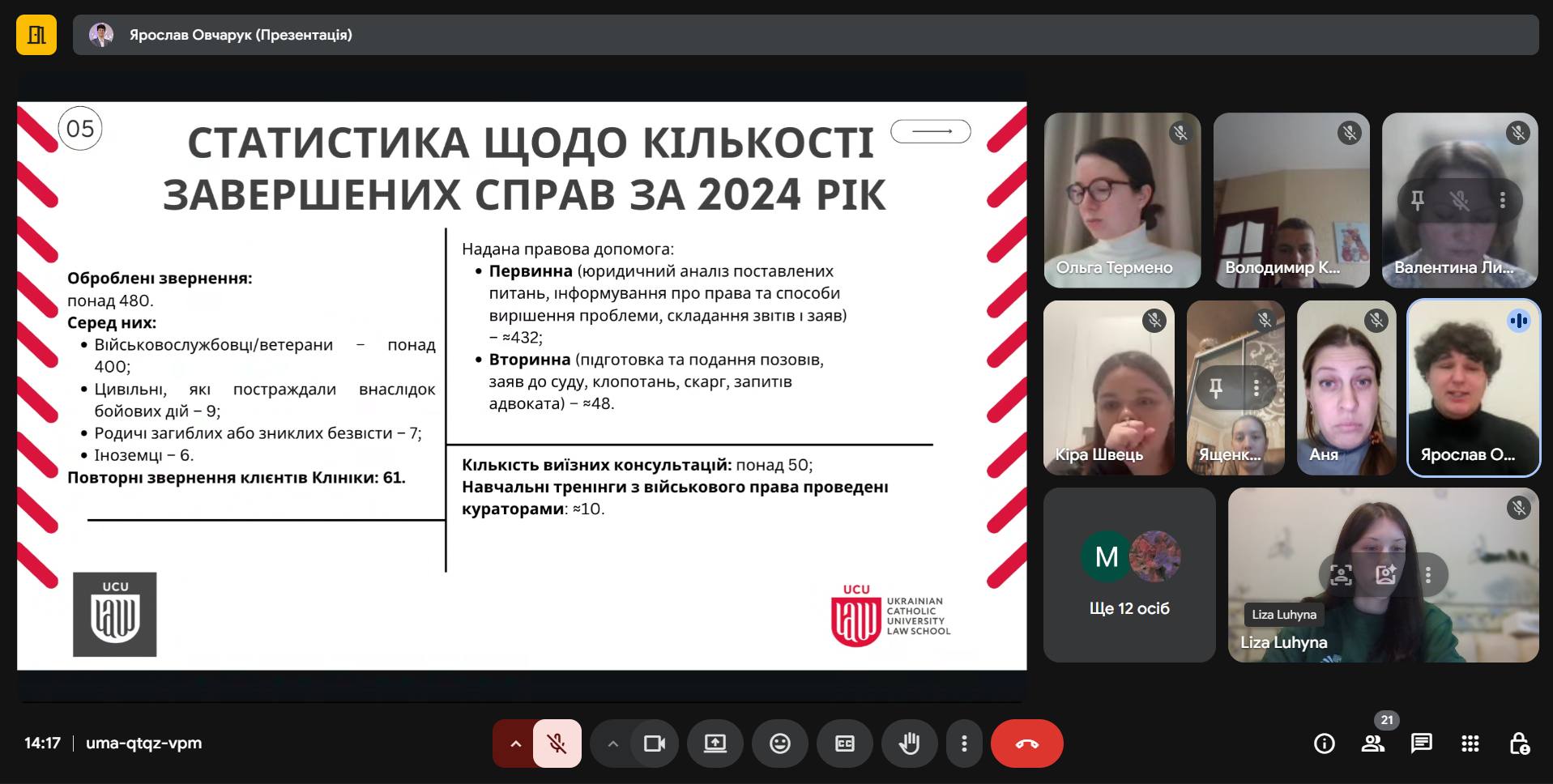Show the participants list with 21 badge
This screenshot has width=1553, height=784.
coord(1372,744)
